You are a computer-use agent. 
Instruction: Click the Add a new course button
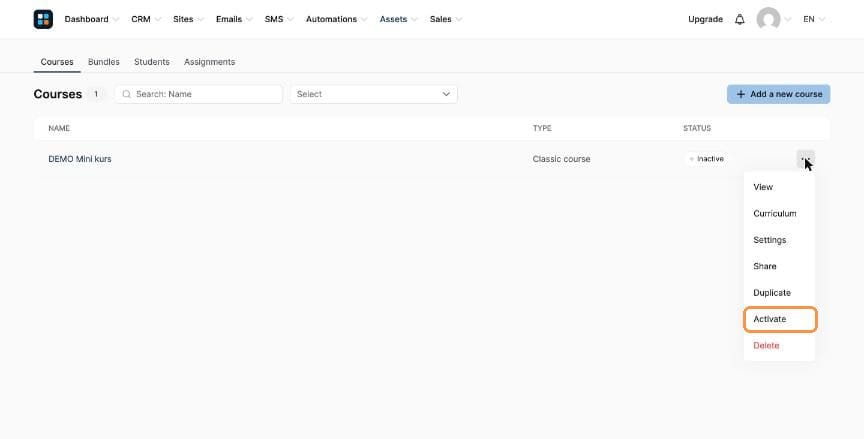click(778, 94)
